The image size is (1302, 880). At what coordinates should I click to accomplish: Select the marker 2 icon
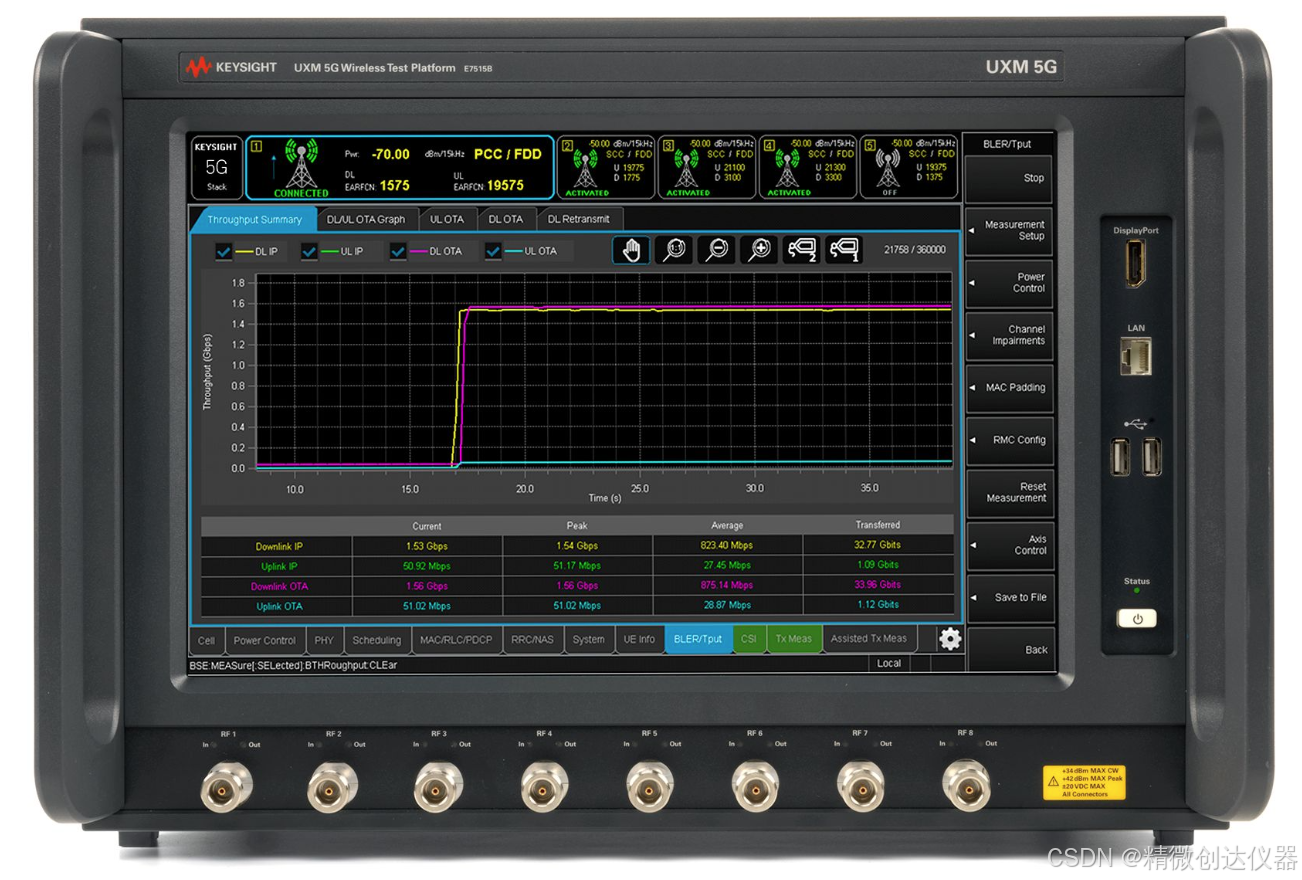[x=801, y=250]
